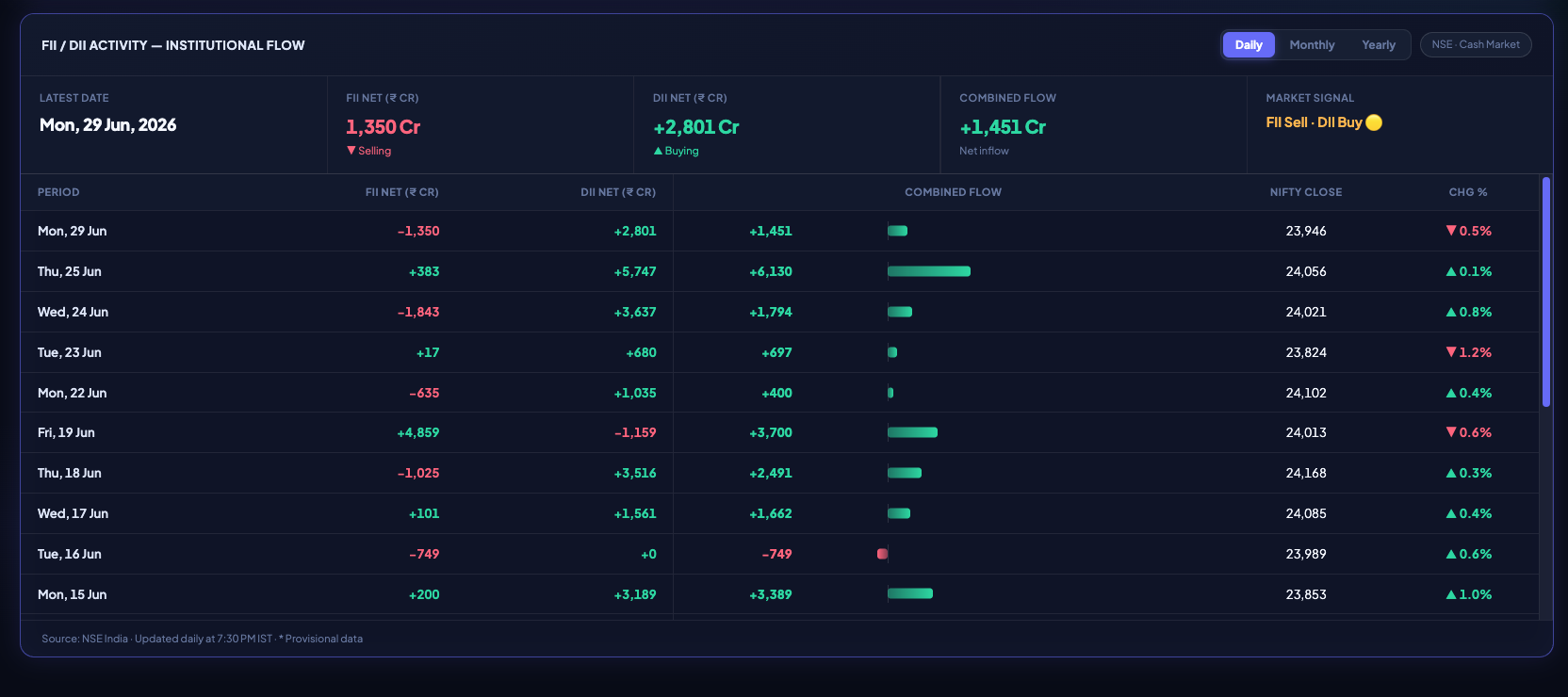Switch to the Yearly view tab
The height and width of the screenshot is (697, 1568).
[x=1379, y=45]
